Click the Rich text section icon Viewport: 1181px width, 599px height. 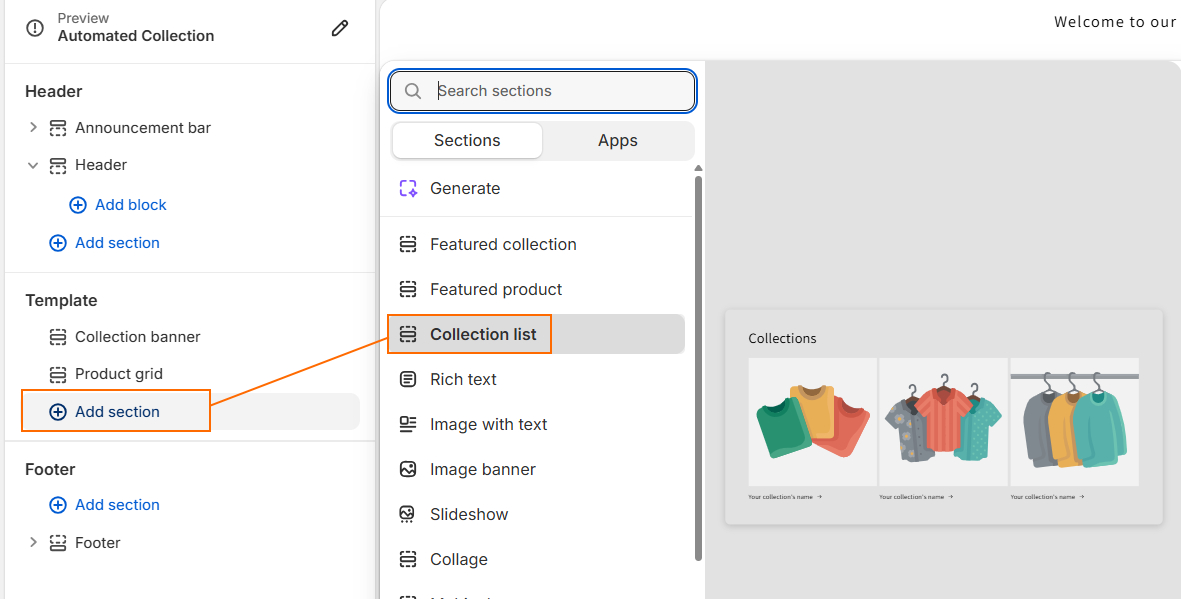tap(408, 379)
